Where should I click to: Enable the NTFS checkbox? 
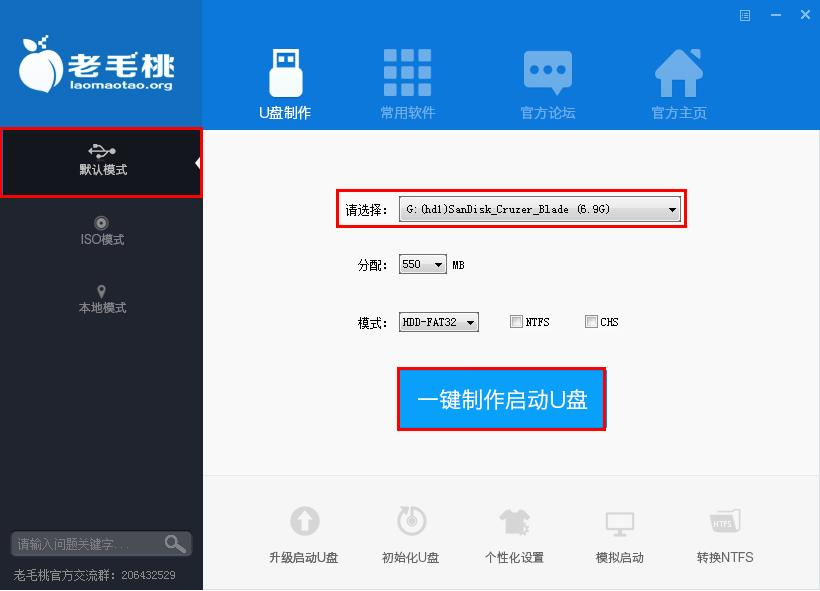point(516,322)
